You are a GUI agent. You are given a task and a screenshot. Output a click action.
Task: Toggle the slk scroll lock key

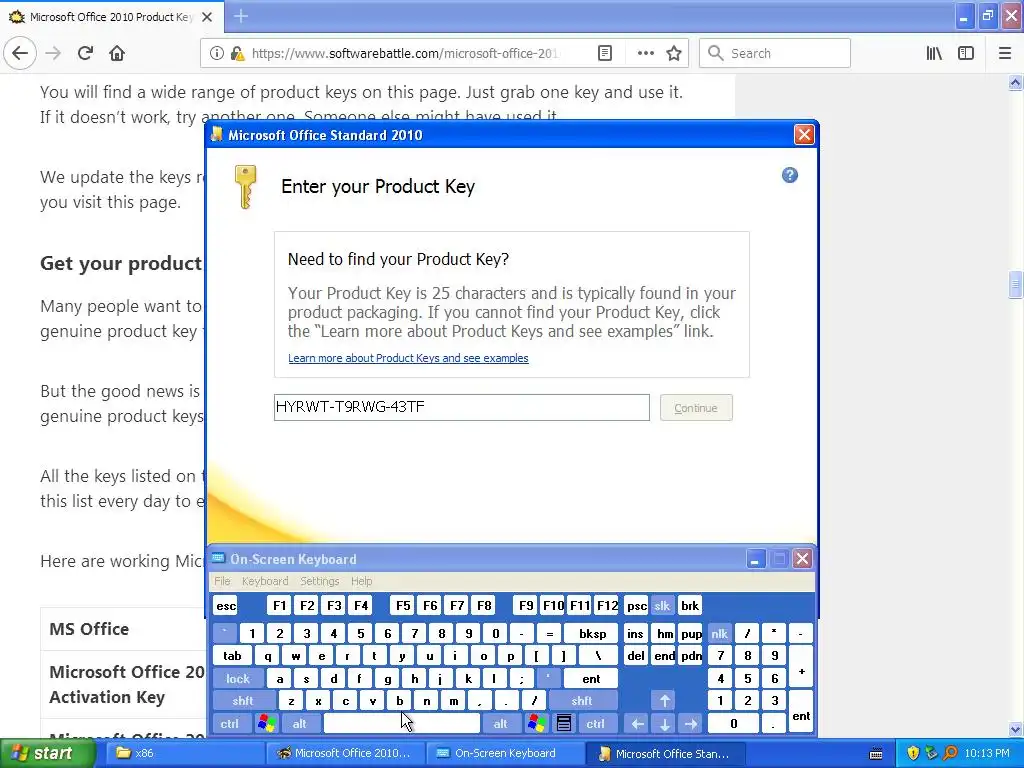pos(662,605)
